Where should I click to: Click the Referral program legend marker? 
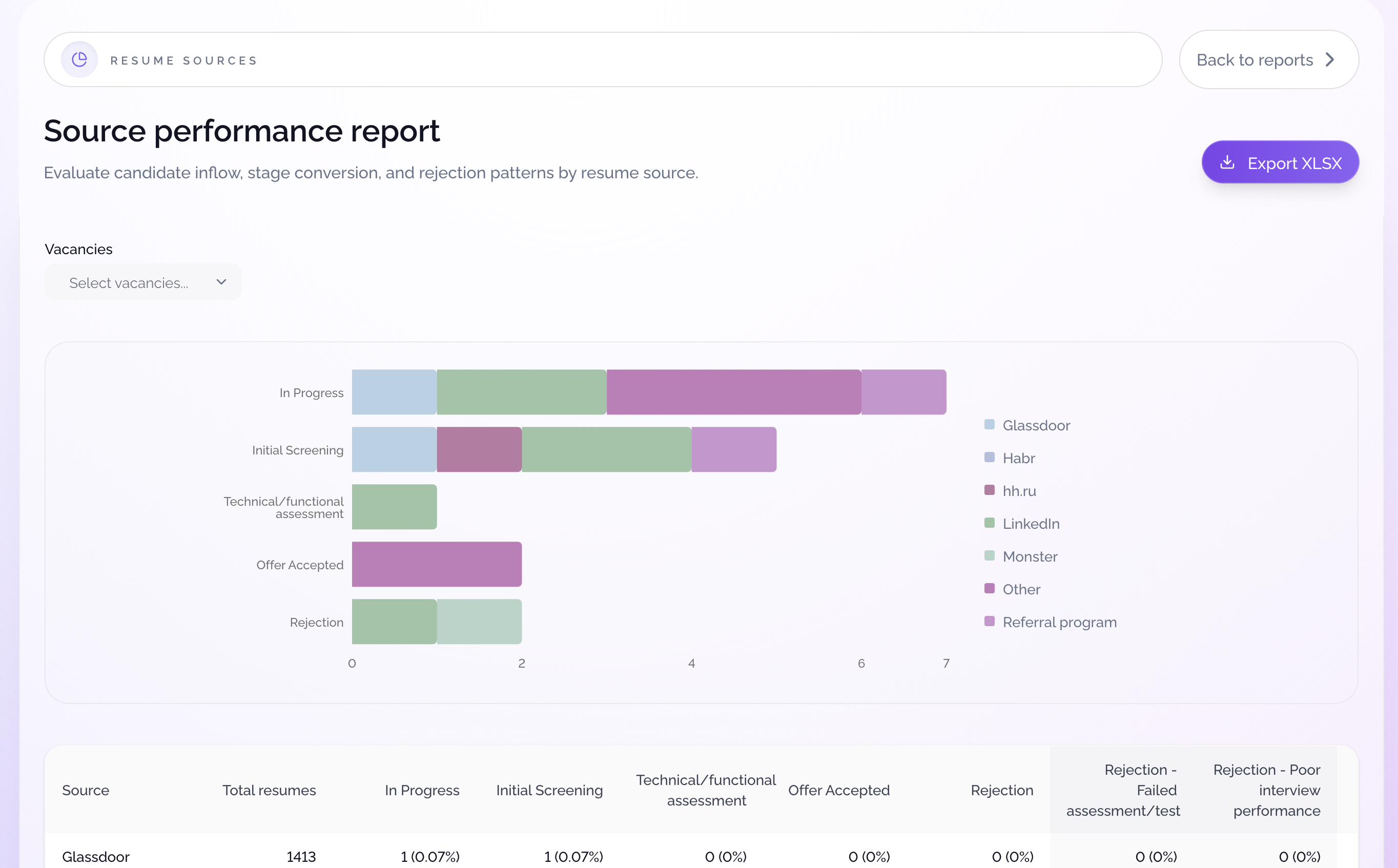coord(989,621)
